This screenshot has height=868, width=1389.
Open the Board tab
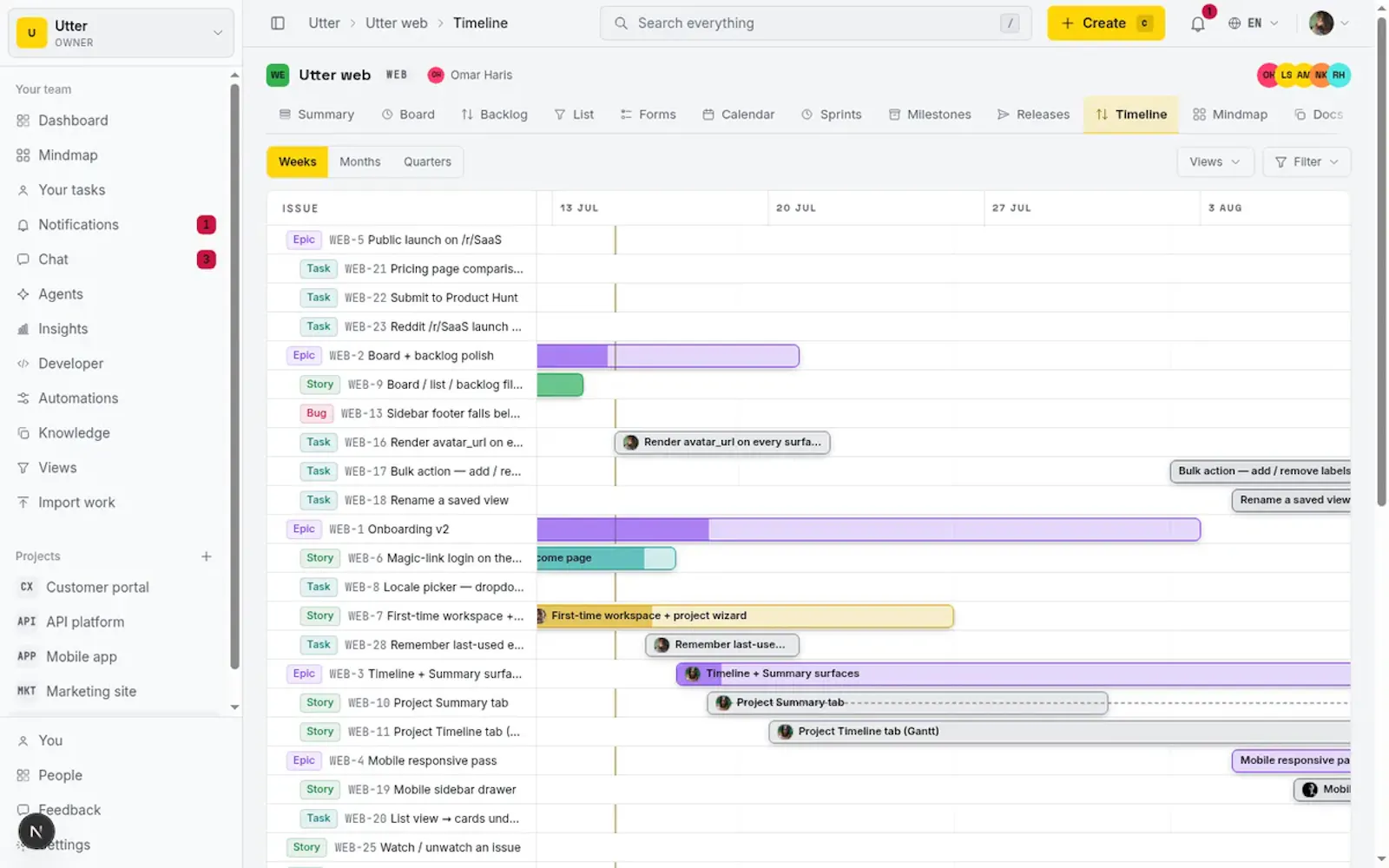408,115
